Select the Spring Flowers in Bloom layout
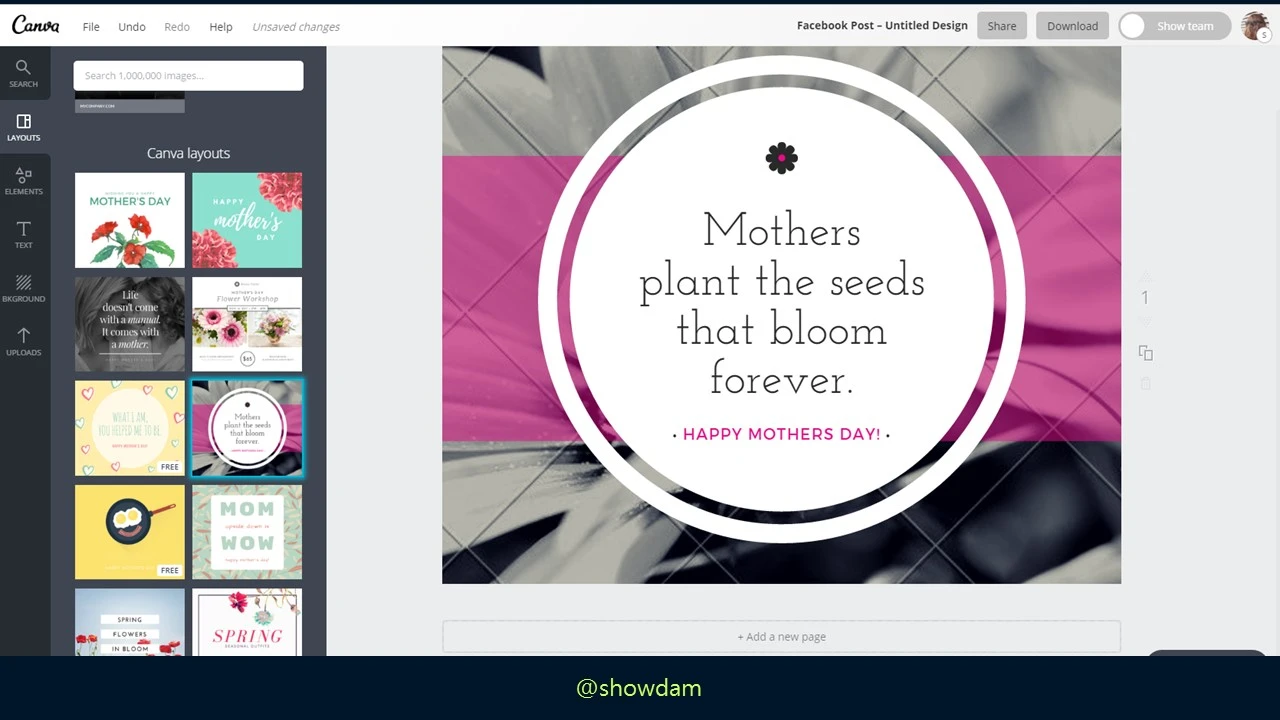The height and width of the screenshot is (720, 1280). [130, 622]
